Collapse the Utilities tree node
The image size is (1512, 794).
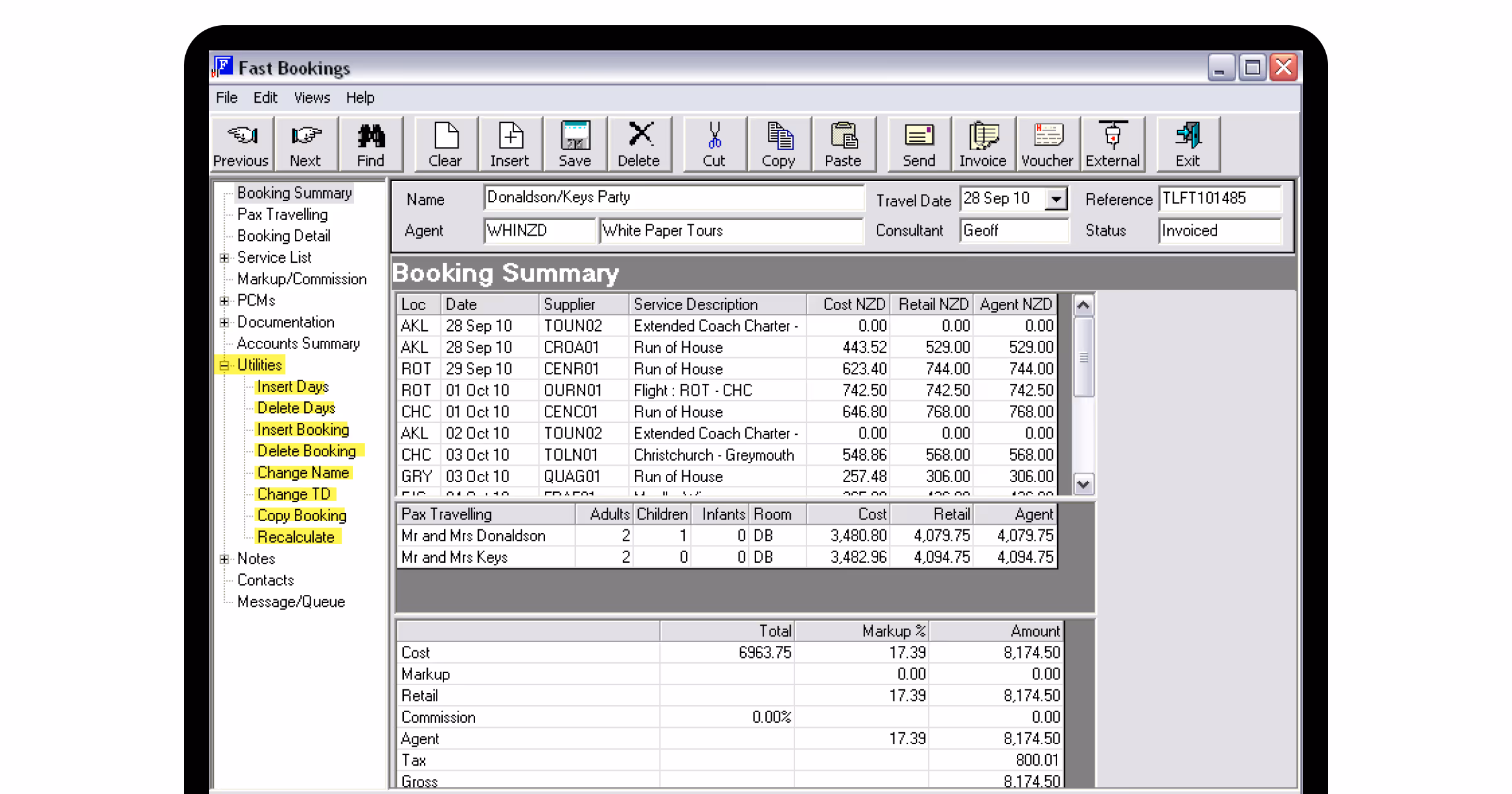pyautogui.click(x=224, y=365)
